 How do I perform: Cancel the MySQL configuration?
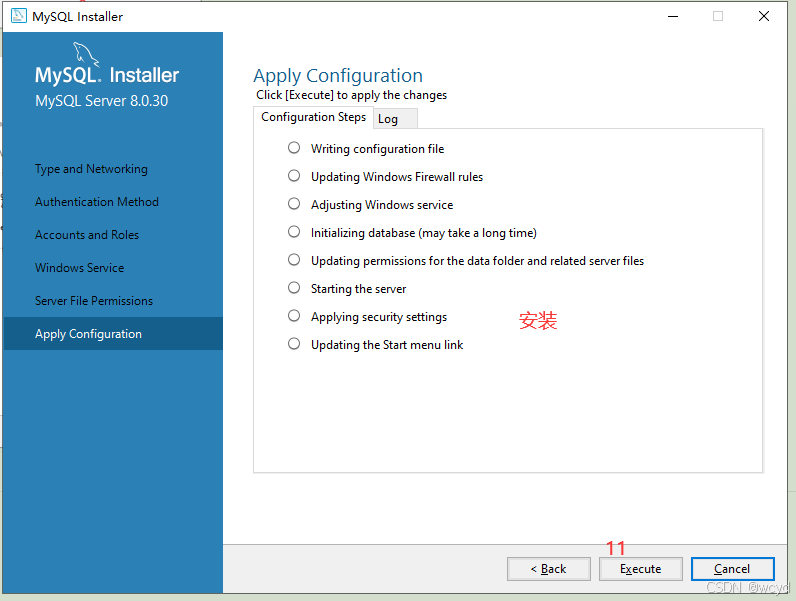732,569
